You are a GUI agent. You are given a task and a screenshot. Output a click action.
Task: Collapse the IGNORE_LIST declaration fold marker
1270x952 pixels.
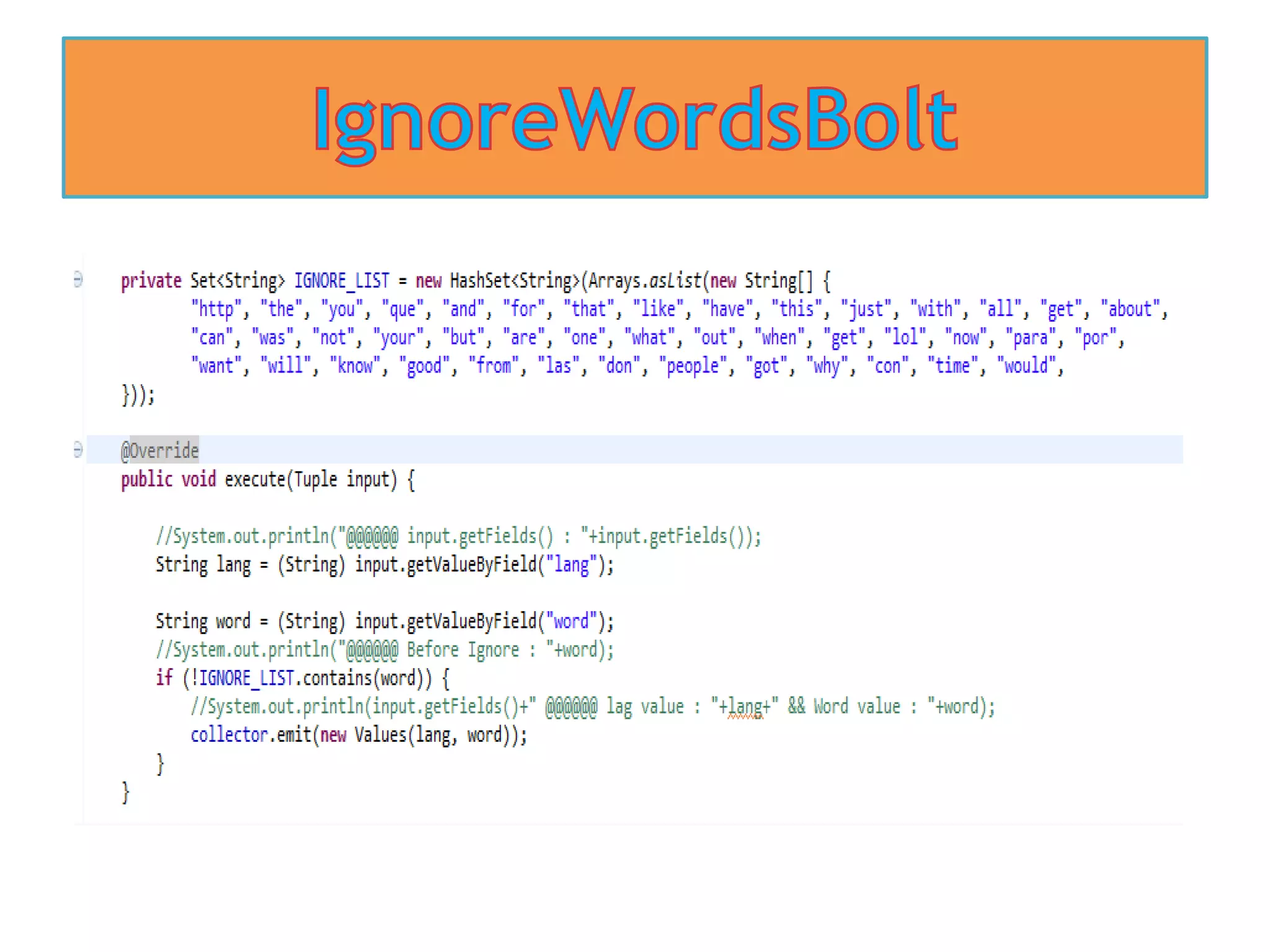tap(78, 280)
